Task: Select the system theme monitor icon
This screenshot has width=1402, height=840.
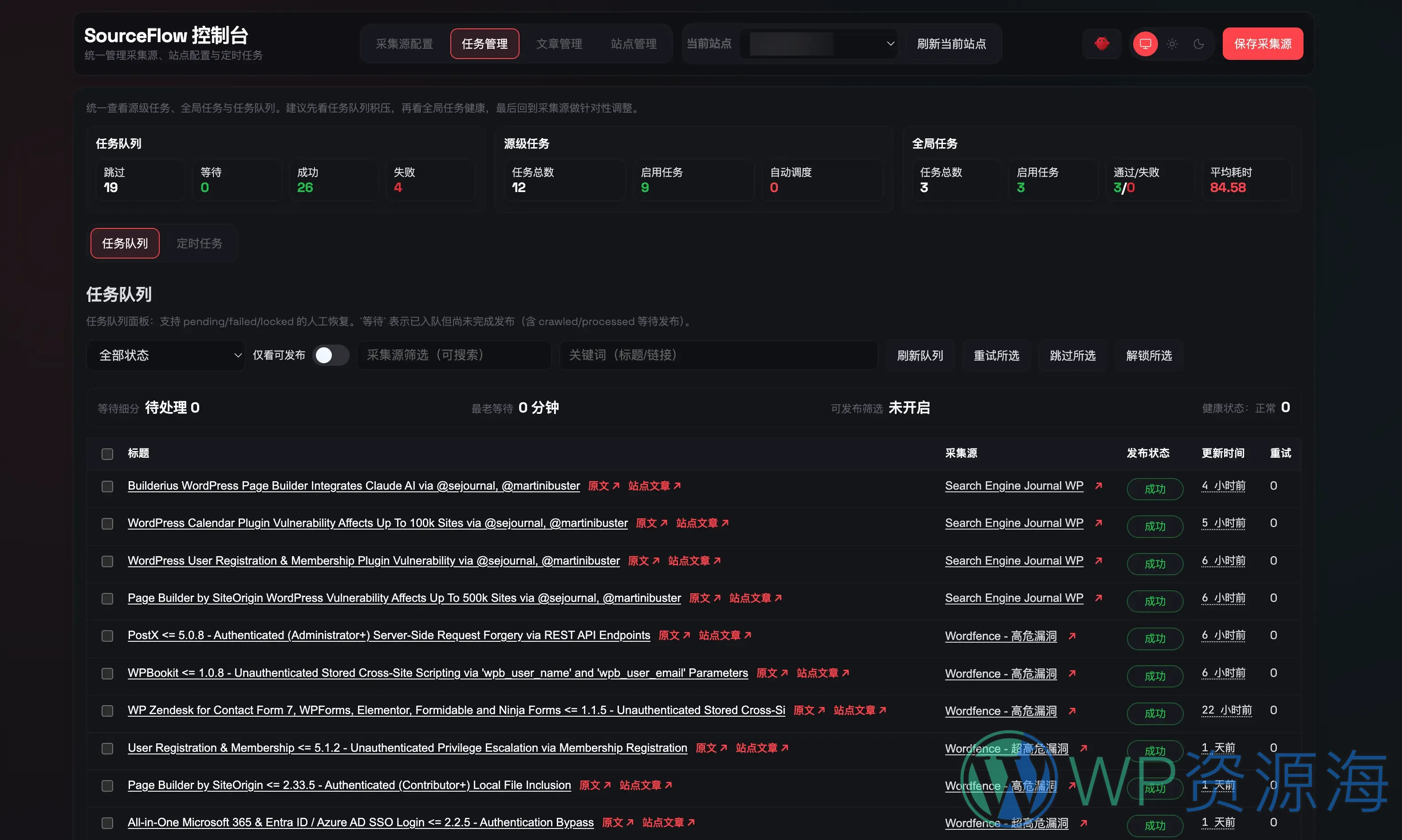Action: pyautogui.click(x=1145, y=43)
